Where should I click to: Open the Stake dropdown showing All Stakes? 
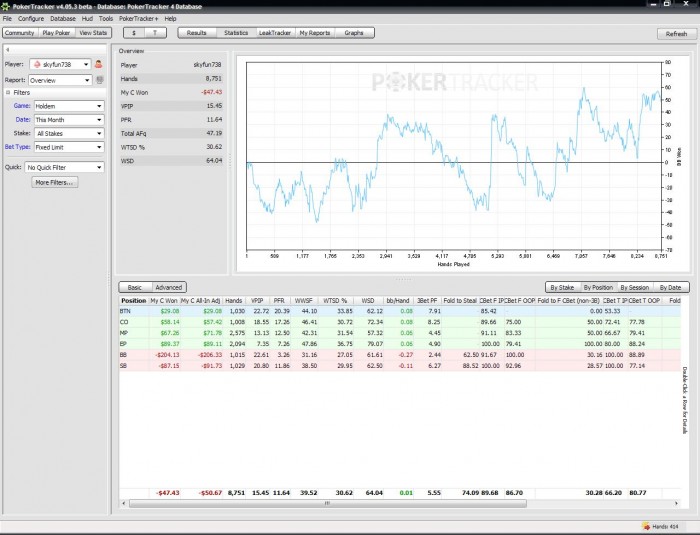(x=69, y=134)
